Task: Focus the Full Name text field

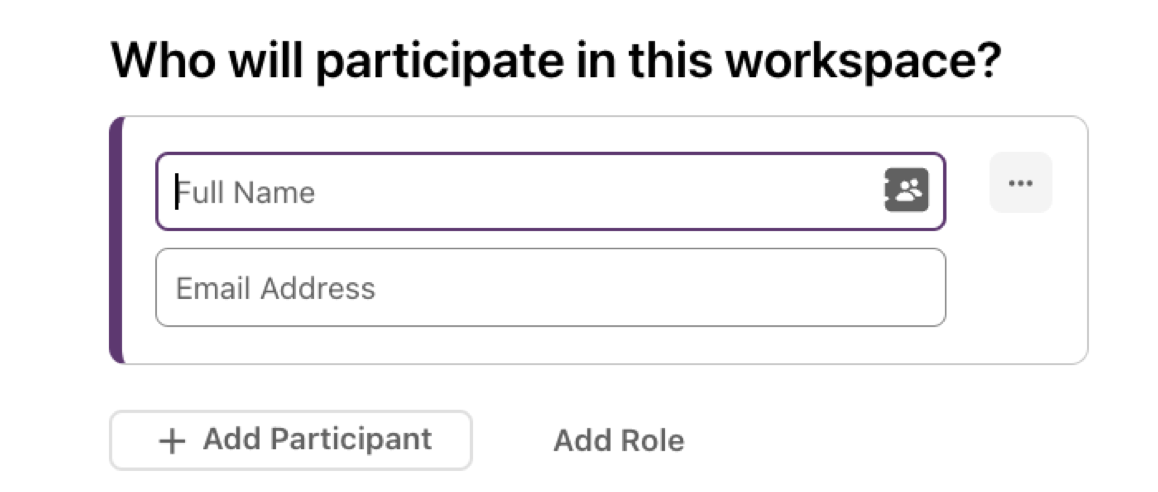Action: (x=550, y=191)
